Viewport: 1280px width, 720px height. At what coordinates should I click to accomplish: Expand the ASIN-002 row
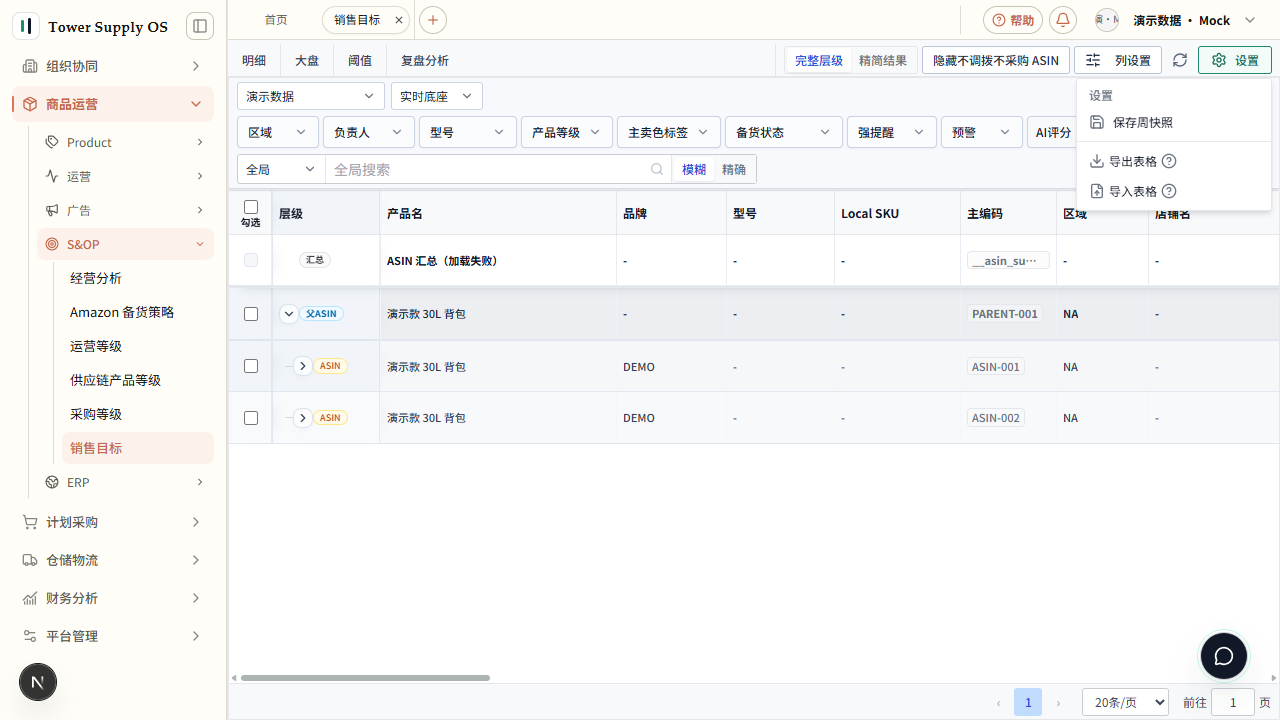(x=303, y=418)
